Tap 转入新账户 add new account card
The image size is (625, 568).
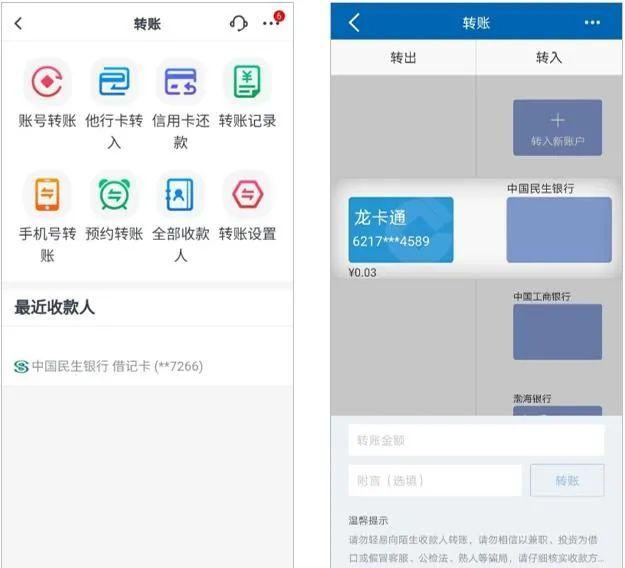click(x=557, y=128)
